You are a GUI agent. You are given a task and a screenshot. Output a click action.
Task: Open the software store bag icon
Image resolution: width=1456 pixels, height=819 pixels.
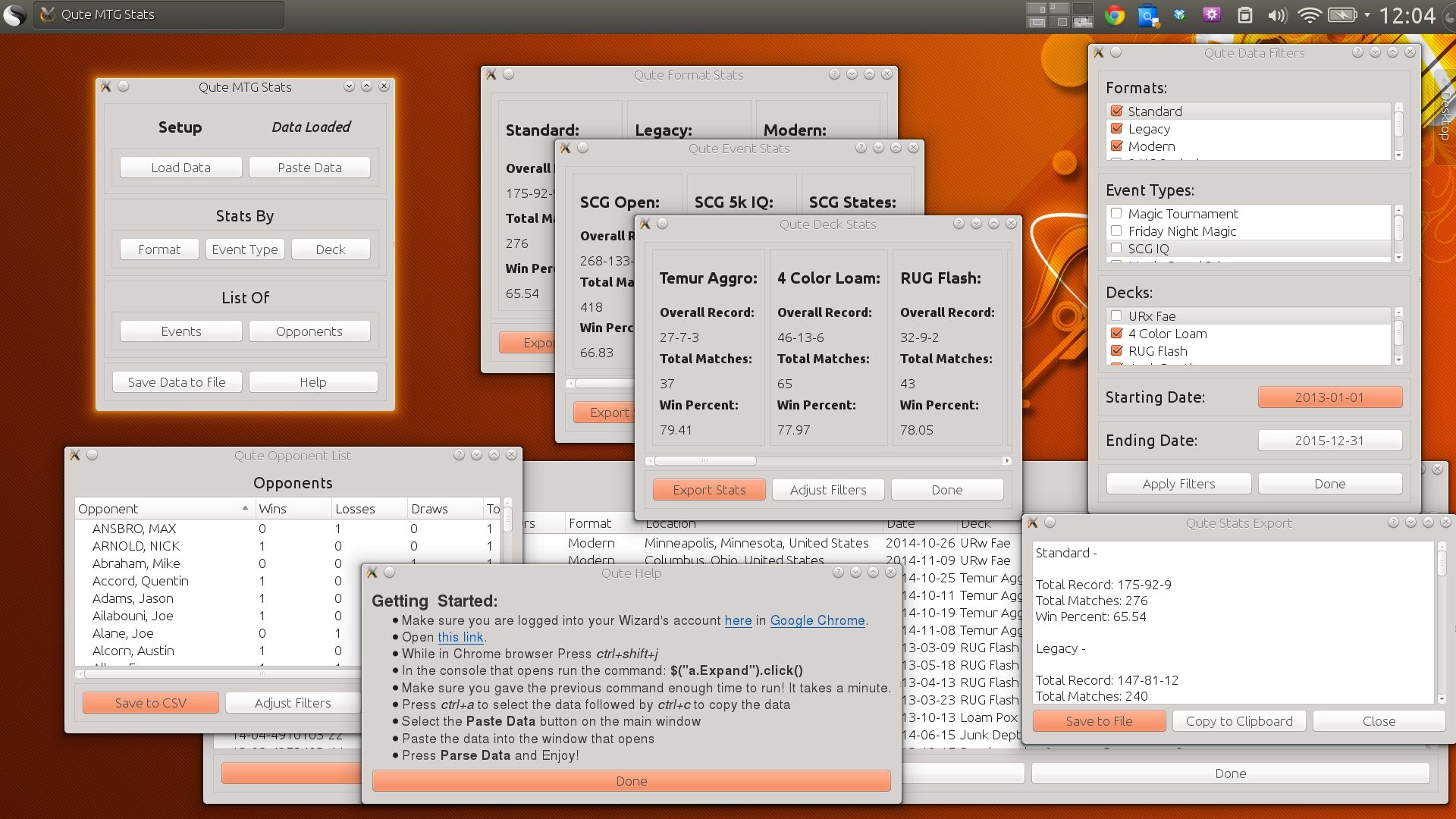(1148, 15)
